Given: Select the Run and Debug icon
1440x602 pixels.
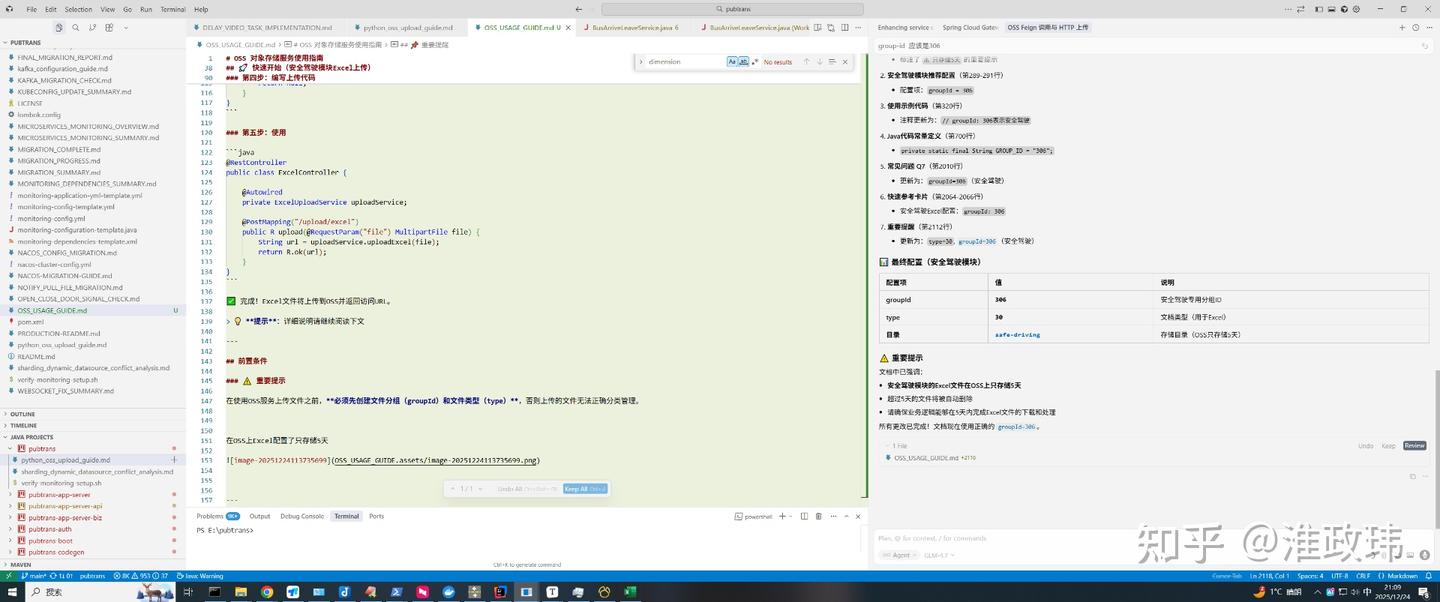Looking at the screenshot, I should [x=125, y=27].
